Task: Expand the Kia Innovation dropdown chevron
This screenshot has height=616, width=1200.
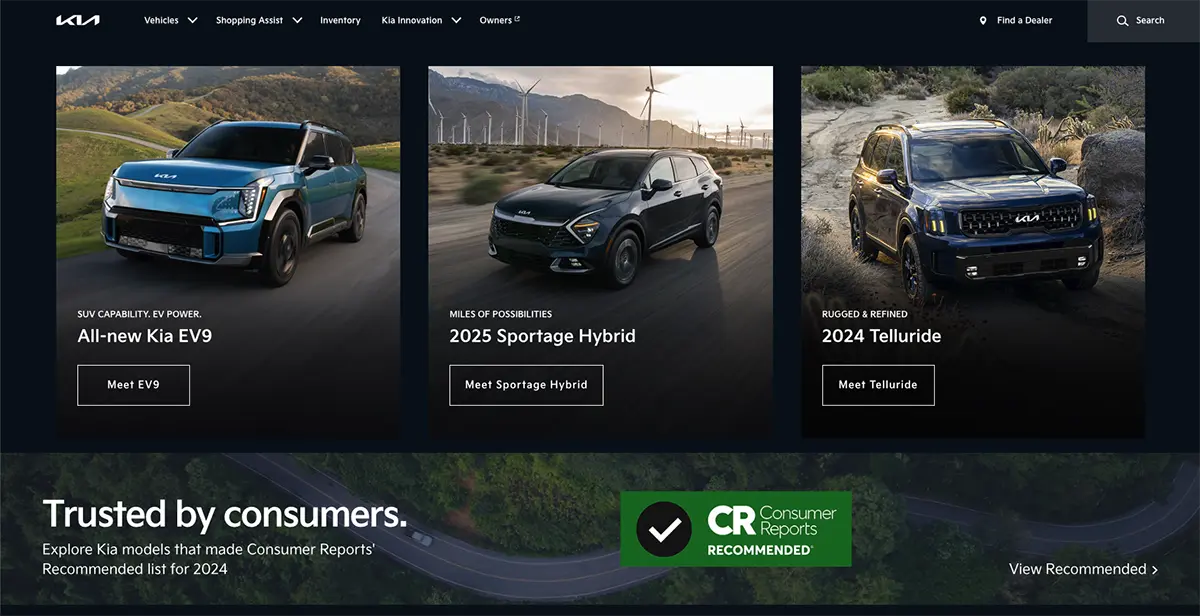Action: 456,20
